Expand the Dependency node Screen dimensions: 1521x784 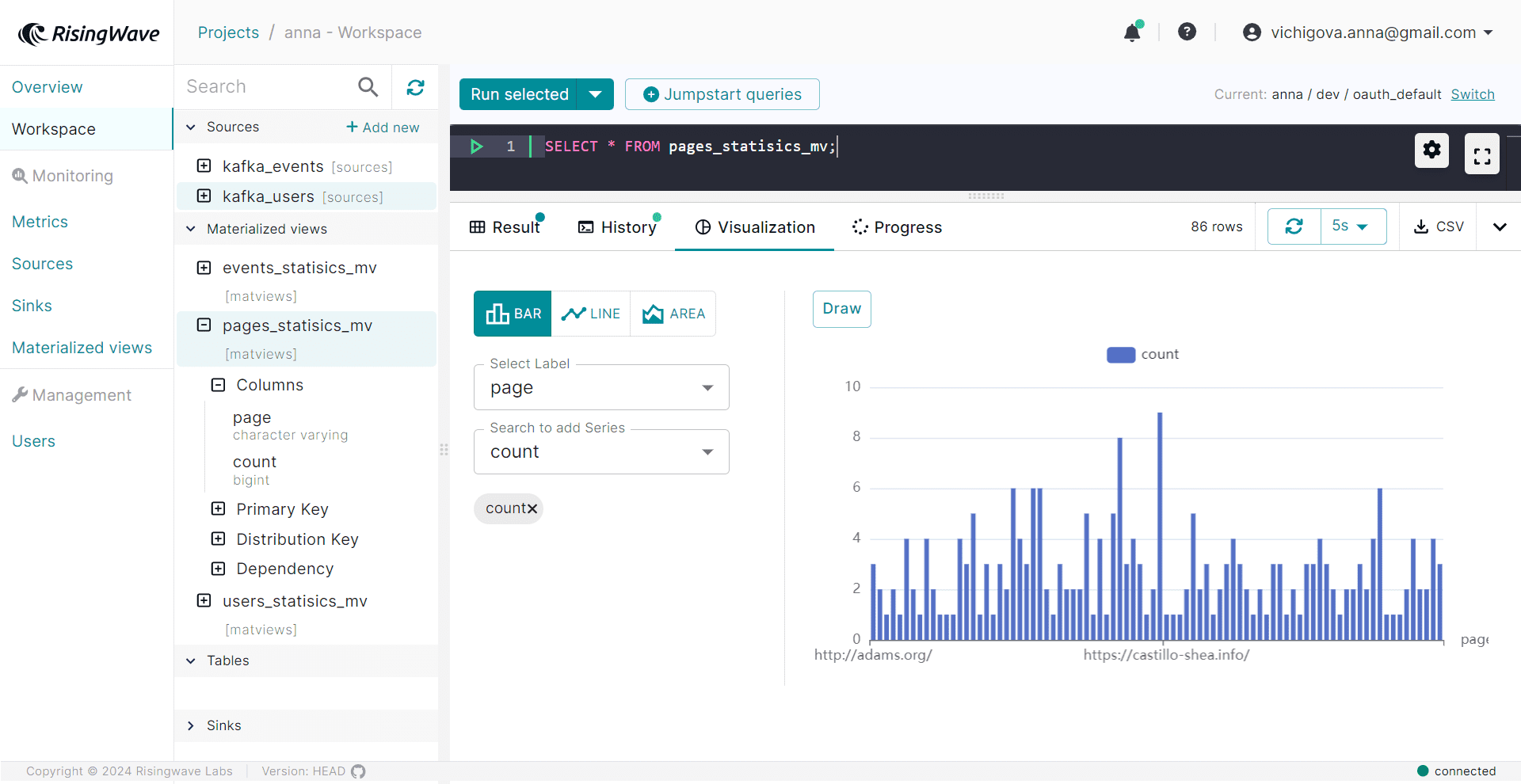click(x=218, y=569)
